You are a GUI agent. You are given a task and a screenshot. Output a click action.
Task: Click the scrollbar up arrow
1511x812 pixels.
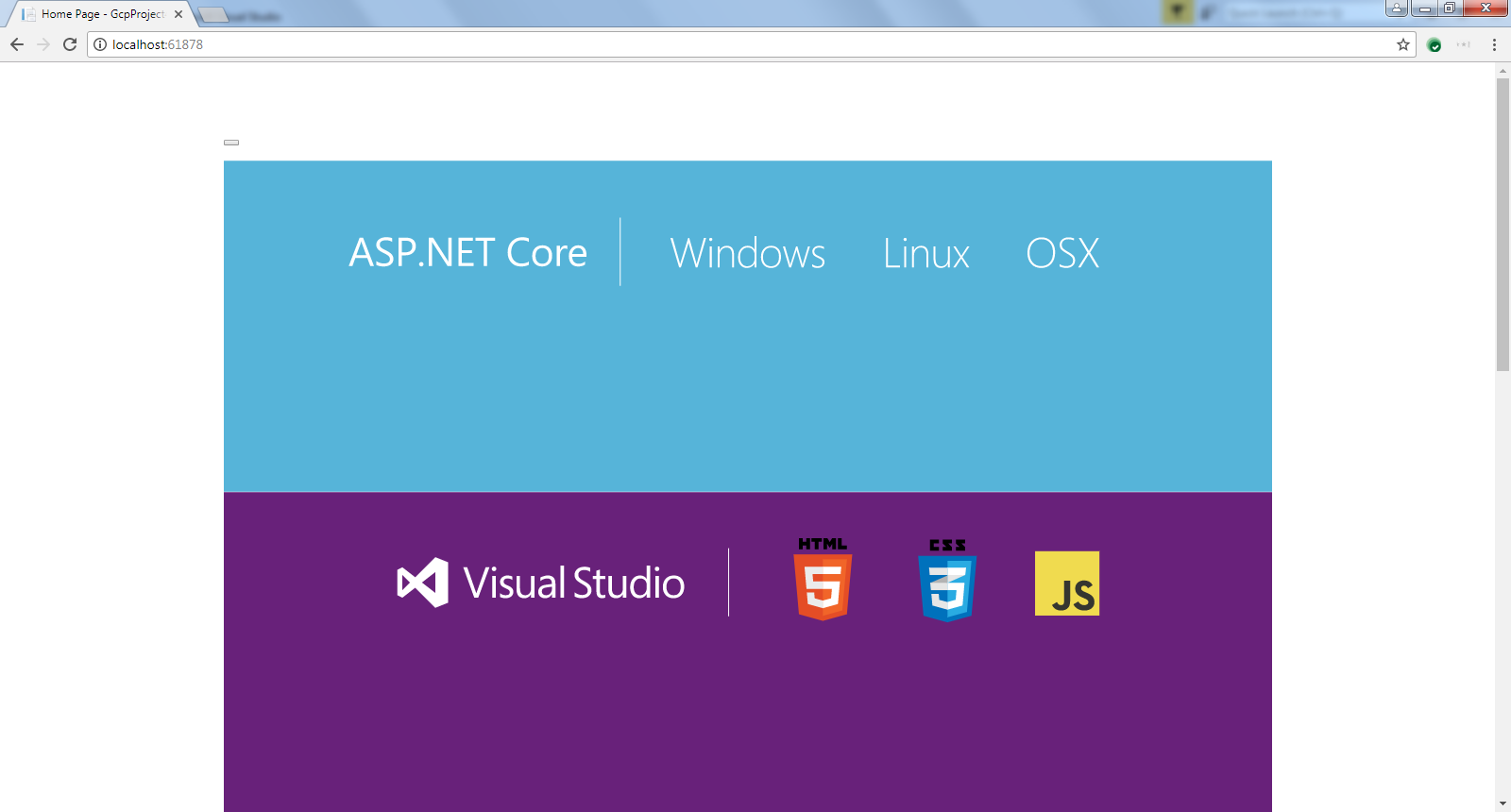(1503, 70)
